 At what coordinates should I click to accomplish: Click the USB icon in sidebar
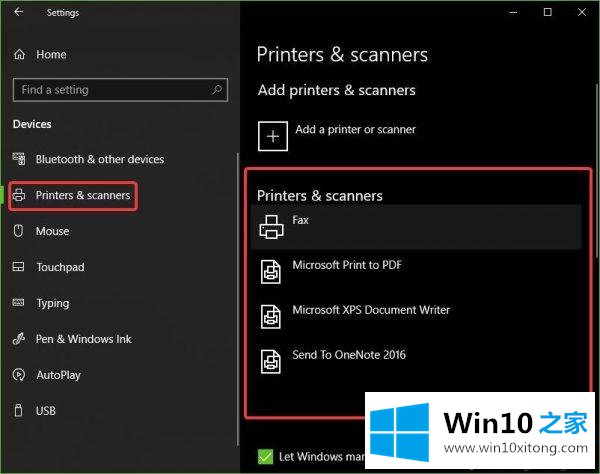tap(18, 410)
